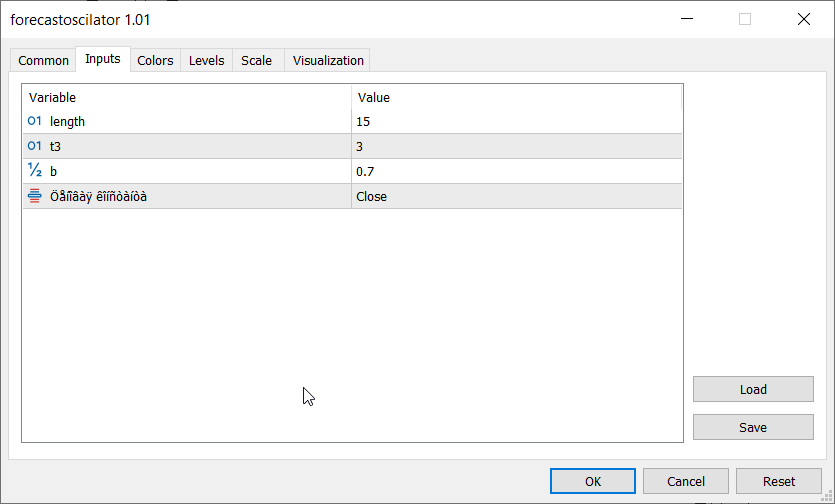Close the forecastoscilator 1.01 dialog
835x504 pixels.
coord(804,19)
